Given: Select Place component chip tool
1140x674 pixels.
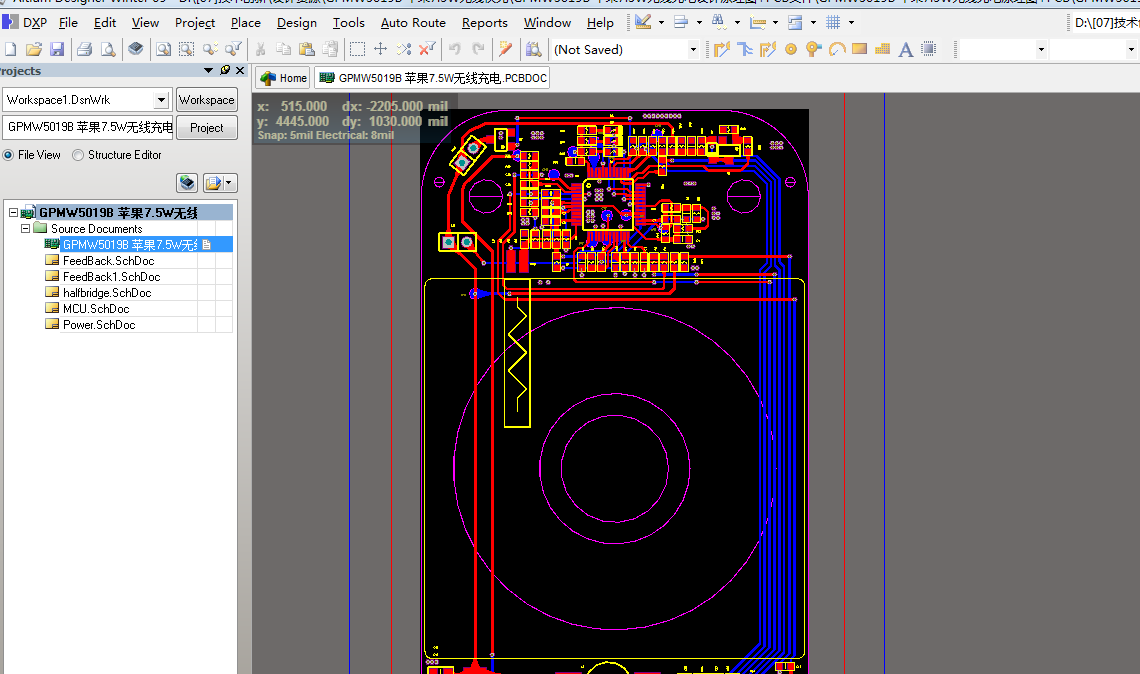Looking at the screenshot, I should point(928,49).
